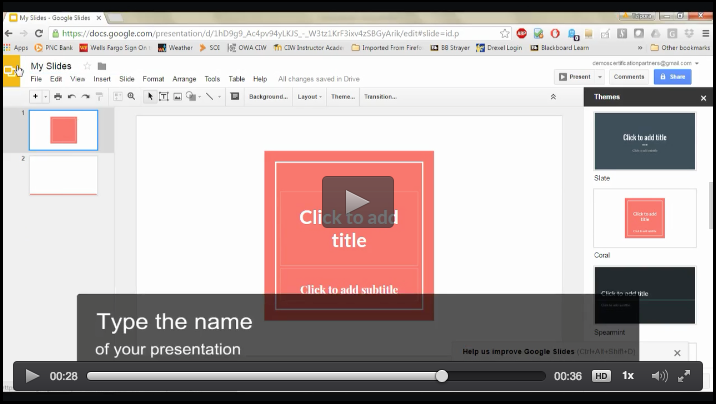Click the Google Slides home logo icon

pyautogui.click(x=11, y=71)
